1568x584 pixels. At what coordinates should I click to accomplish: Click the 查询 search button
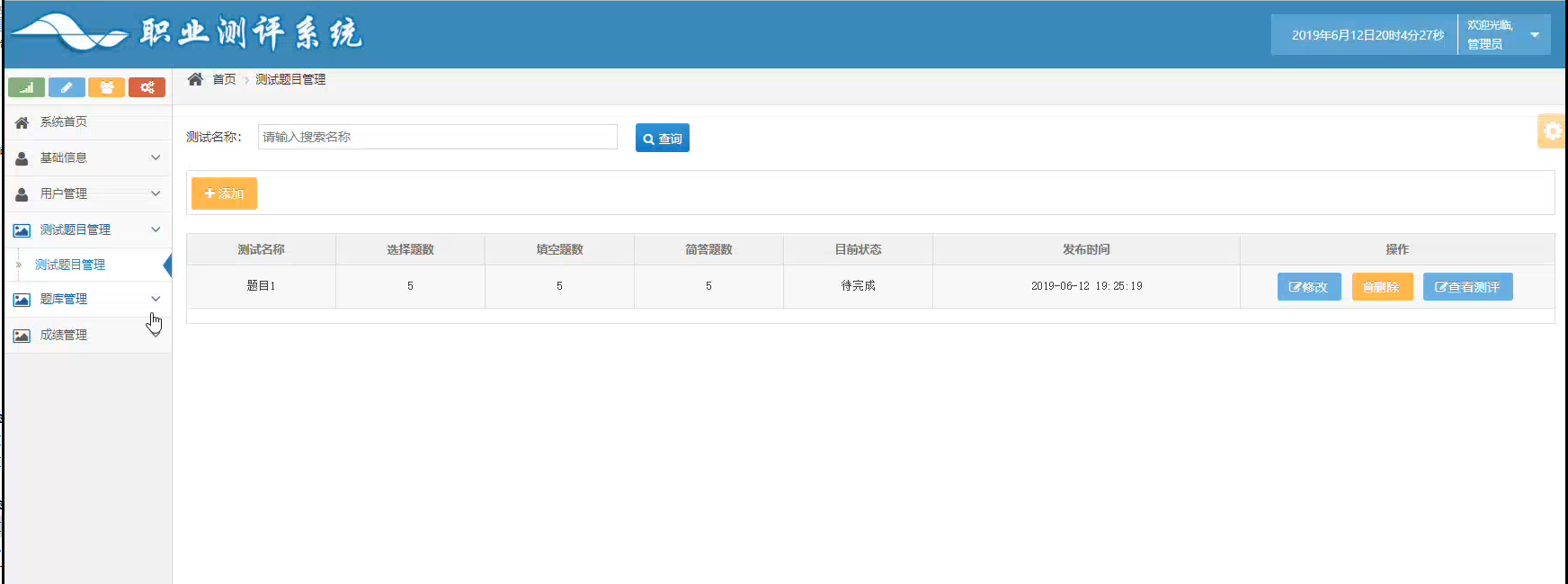663,138
